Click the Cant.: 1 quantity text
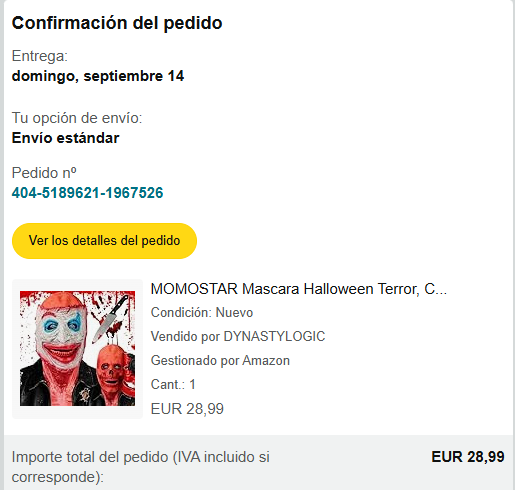The height and width of the screenshot is (490, 515). (173, 384)
